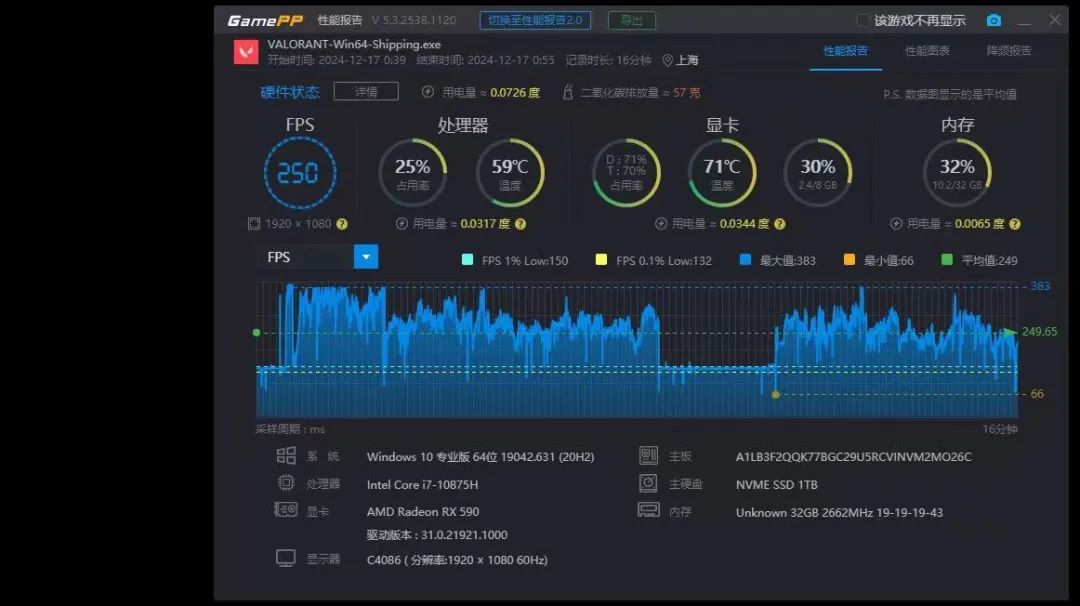Click the FPS 250 circular gauge

300,173
